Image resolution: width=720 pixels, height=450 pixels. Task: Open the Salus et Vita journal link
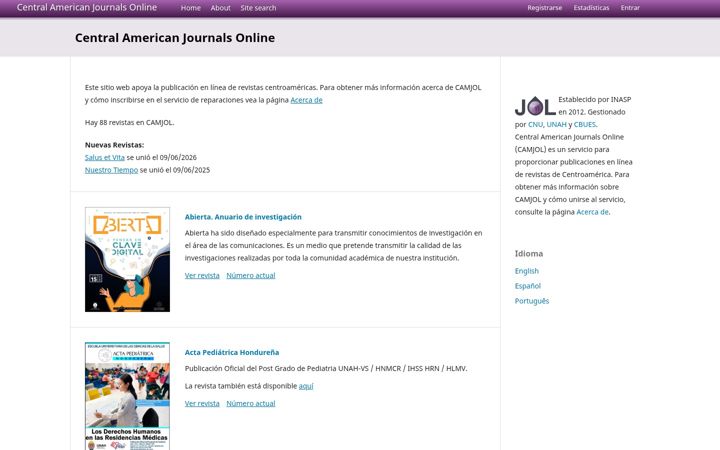coord(105,158)
